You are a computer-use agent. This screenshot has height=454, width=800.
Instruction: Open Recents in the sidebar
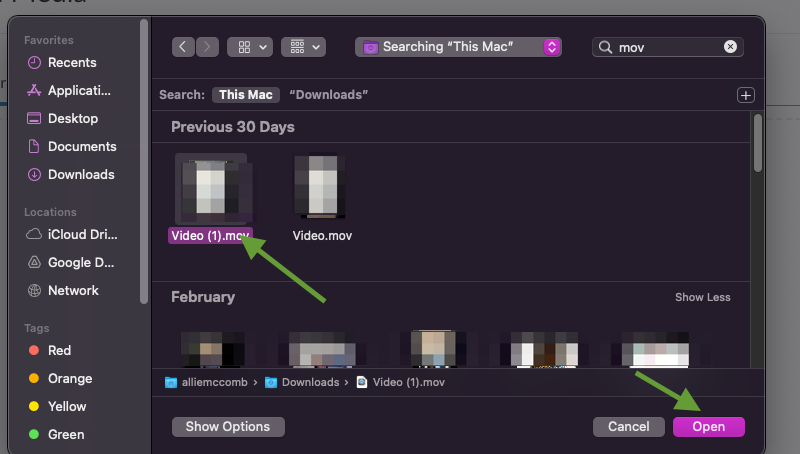(x=72, y=62)
